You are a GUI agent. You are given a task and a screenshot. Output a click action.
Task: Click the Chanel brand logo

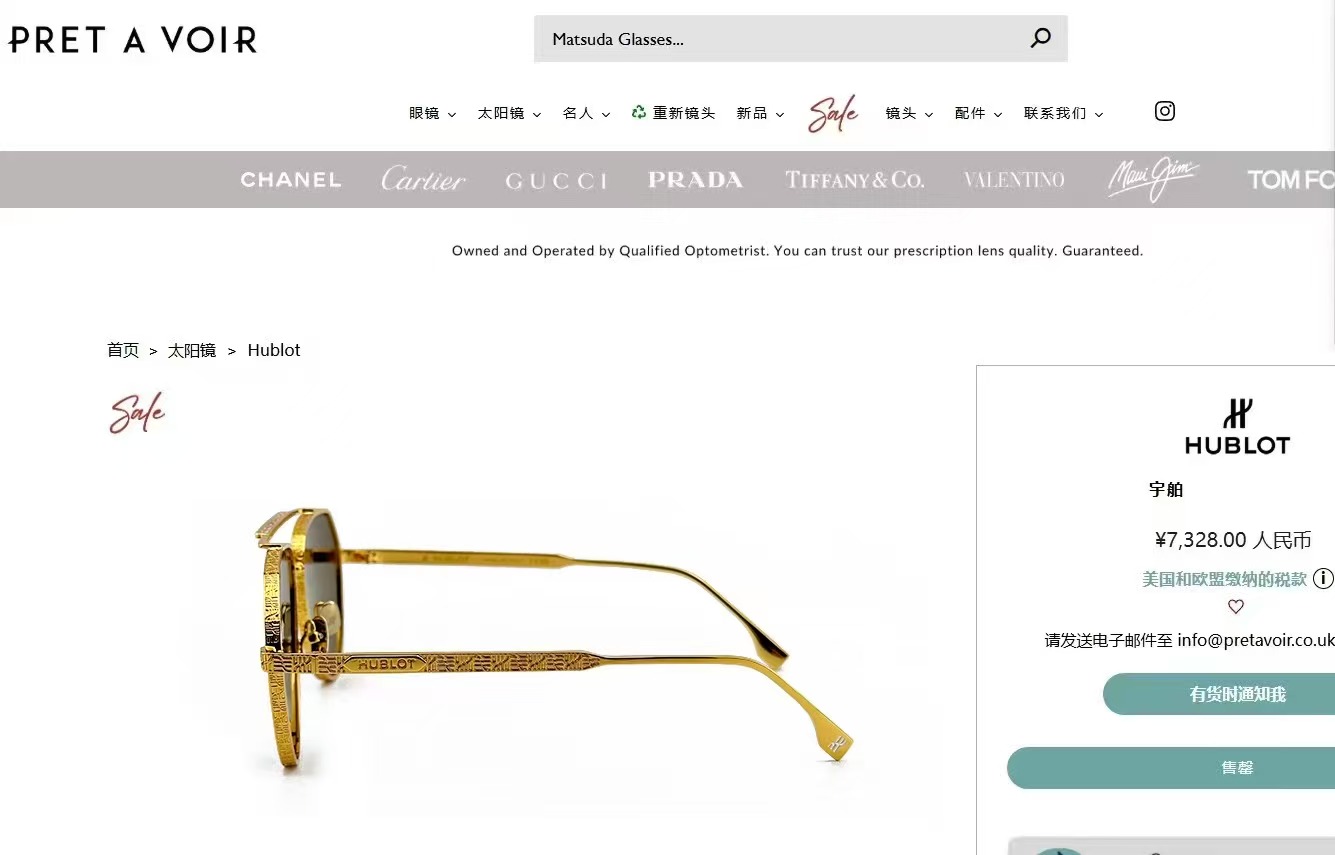coord(291,180)
